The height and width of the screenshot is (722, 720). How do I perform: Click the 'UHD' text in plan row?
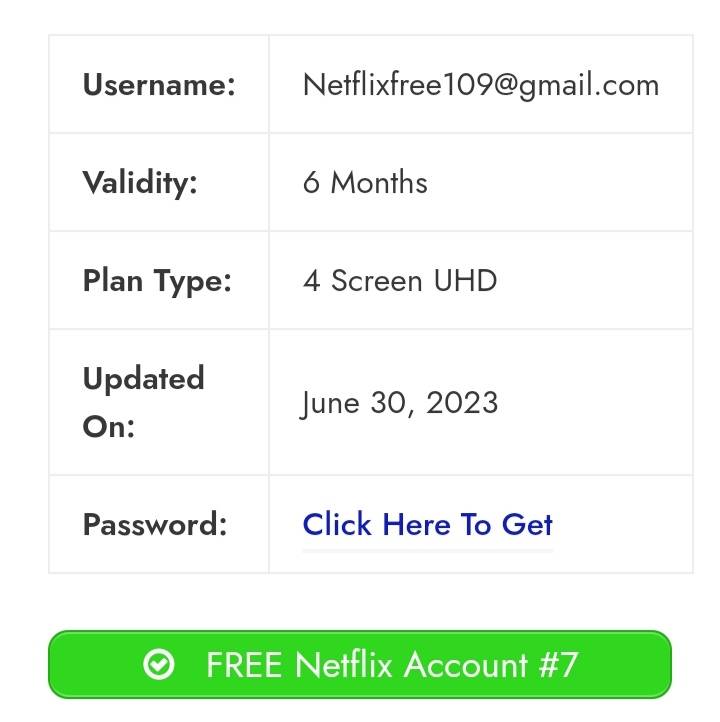tap(464, 281)
